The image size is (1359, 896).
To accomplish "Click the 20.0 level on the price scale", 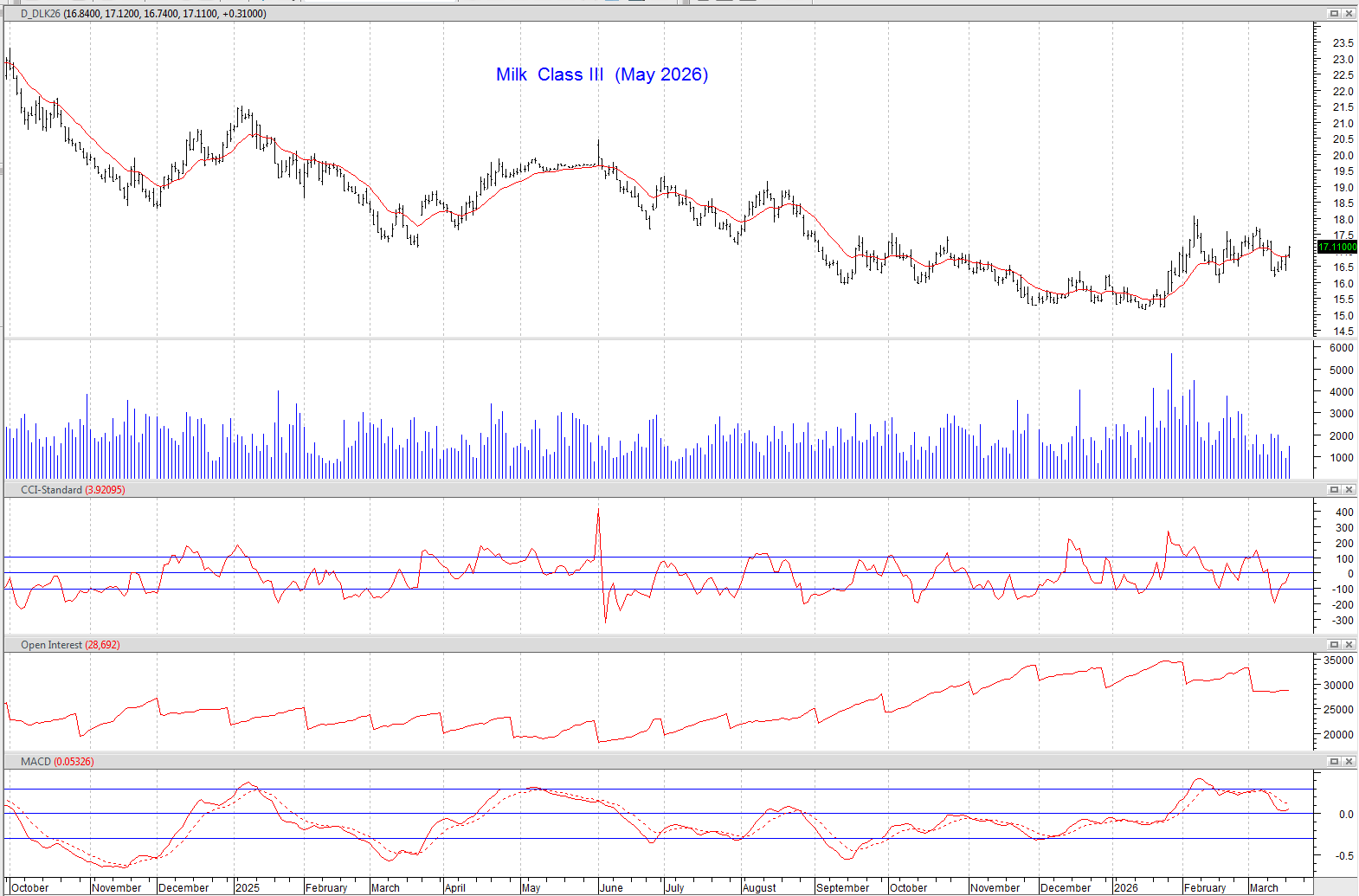I will coord(1343,156).
